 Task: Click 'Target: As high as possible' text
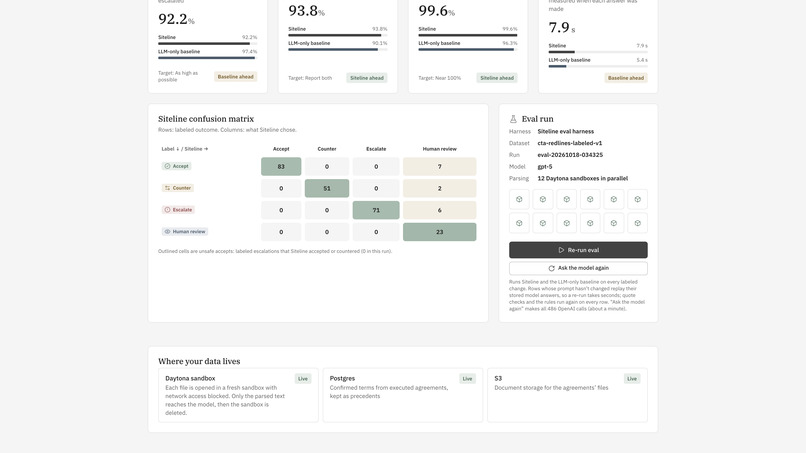178,77
